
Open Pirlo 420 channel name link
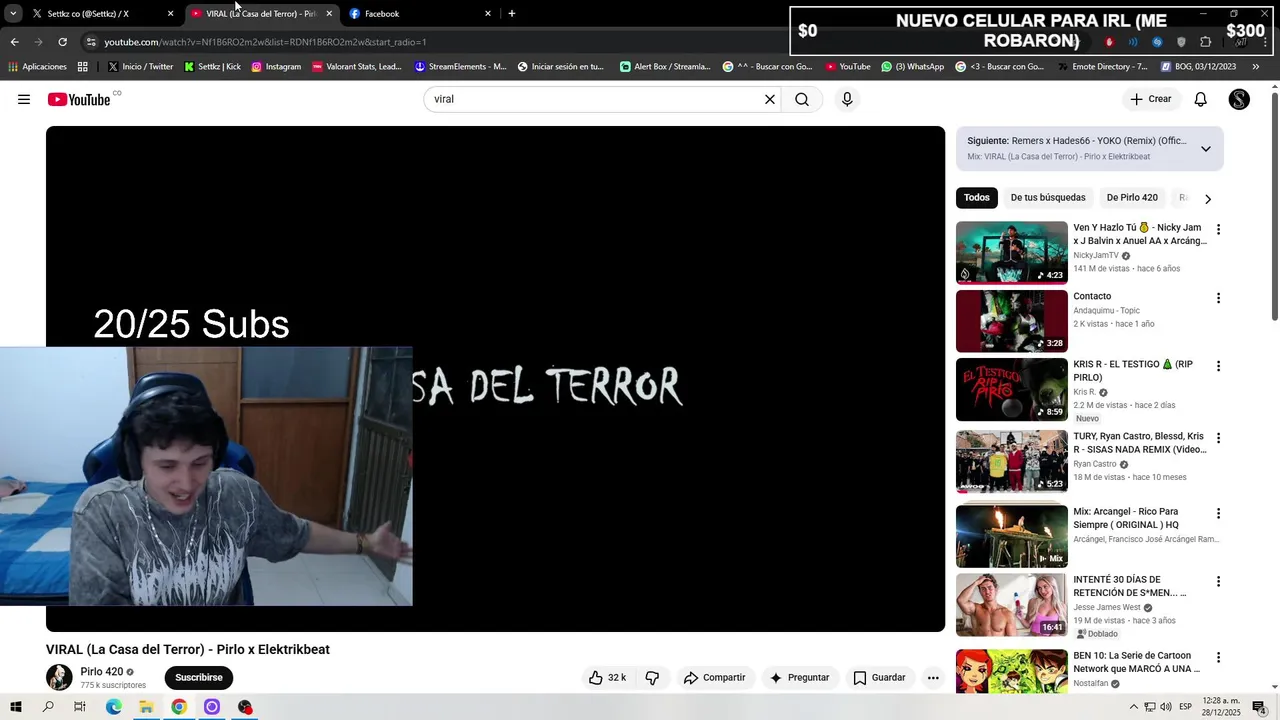pyautogui.click(x=102, y=672)
